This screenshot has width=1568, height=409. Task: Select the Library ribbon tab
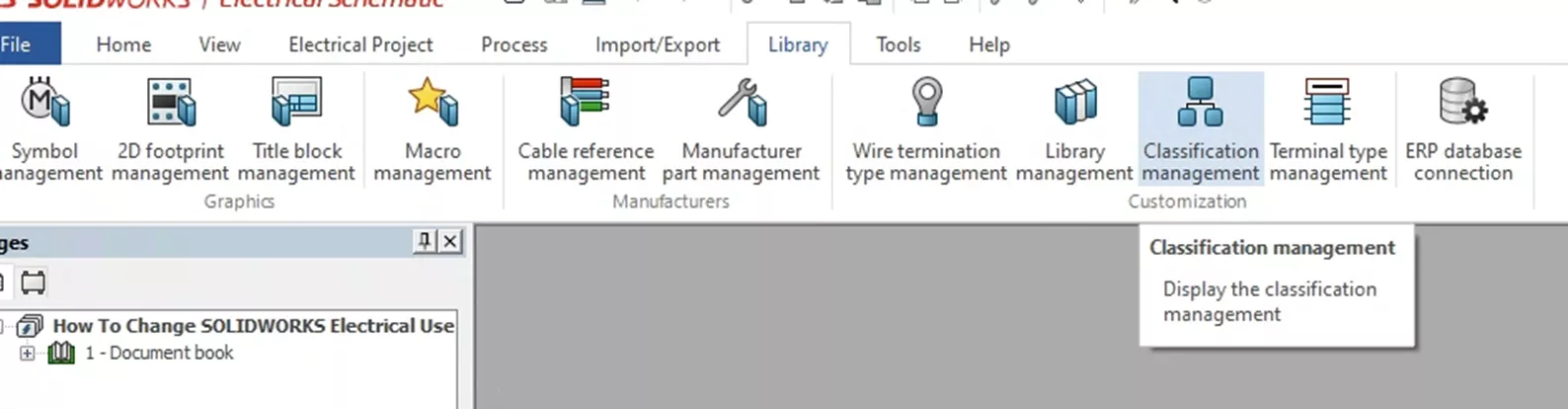pyautogui.click(x=798, y=44)
